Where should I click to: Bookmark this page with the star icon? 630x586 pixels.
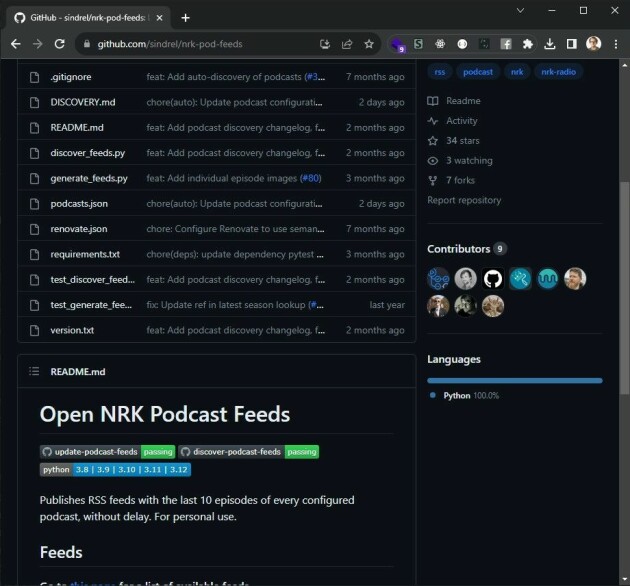pyautogui.click(x=369, y=44)
